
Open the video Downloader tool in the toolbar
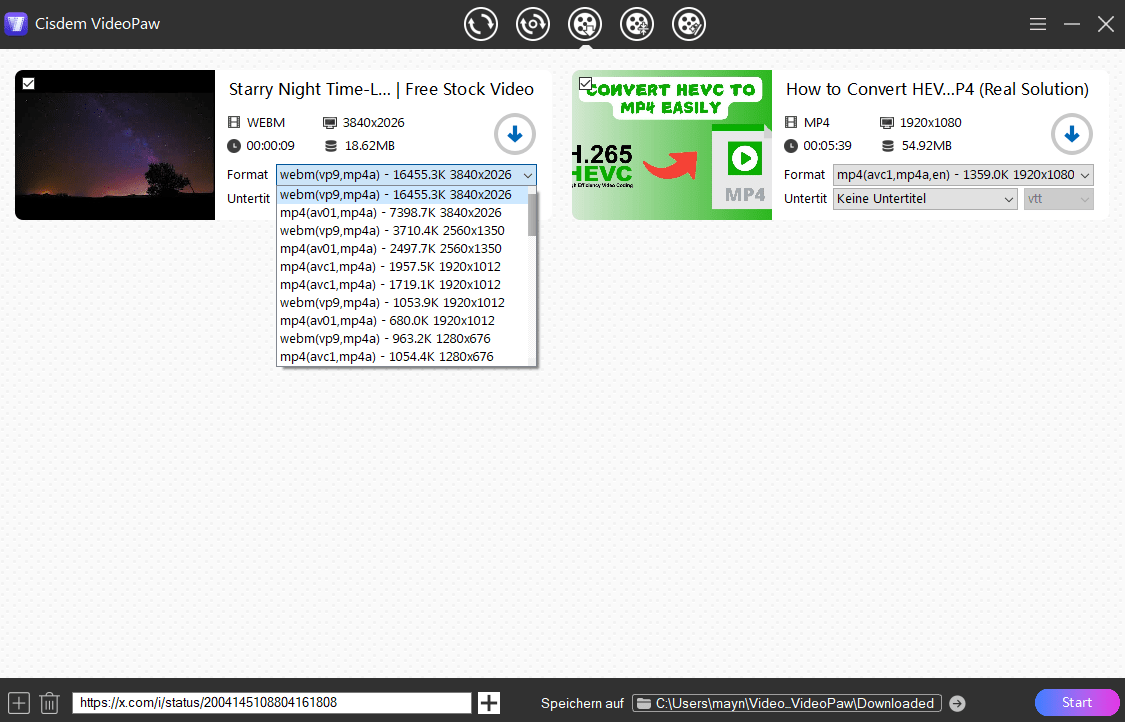click(585, 23)
